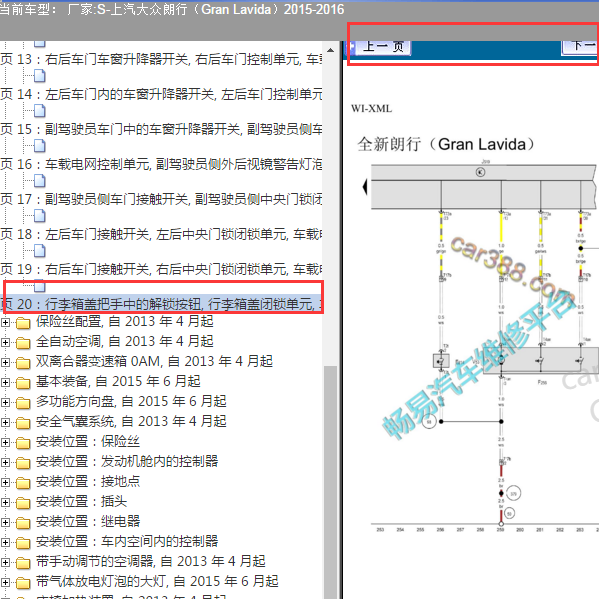Click folder icon for 安装位置：插头
599x599 pixels.
pos(23,503)
